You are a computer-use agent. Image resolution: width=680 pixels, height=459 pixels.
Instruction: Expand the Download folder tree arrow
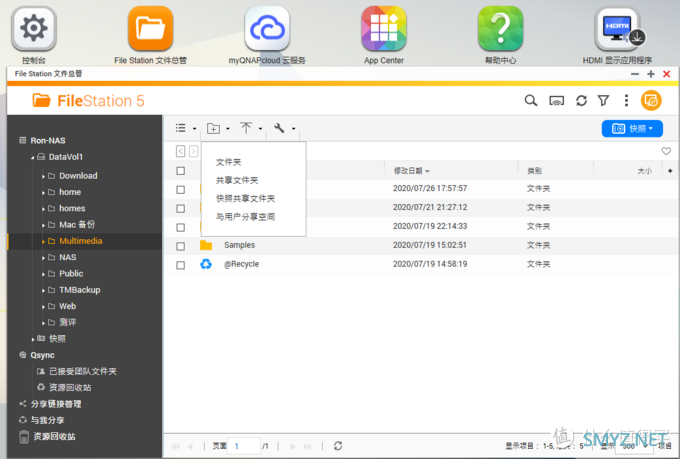(x=43, y=177)
